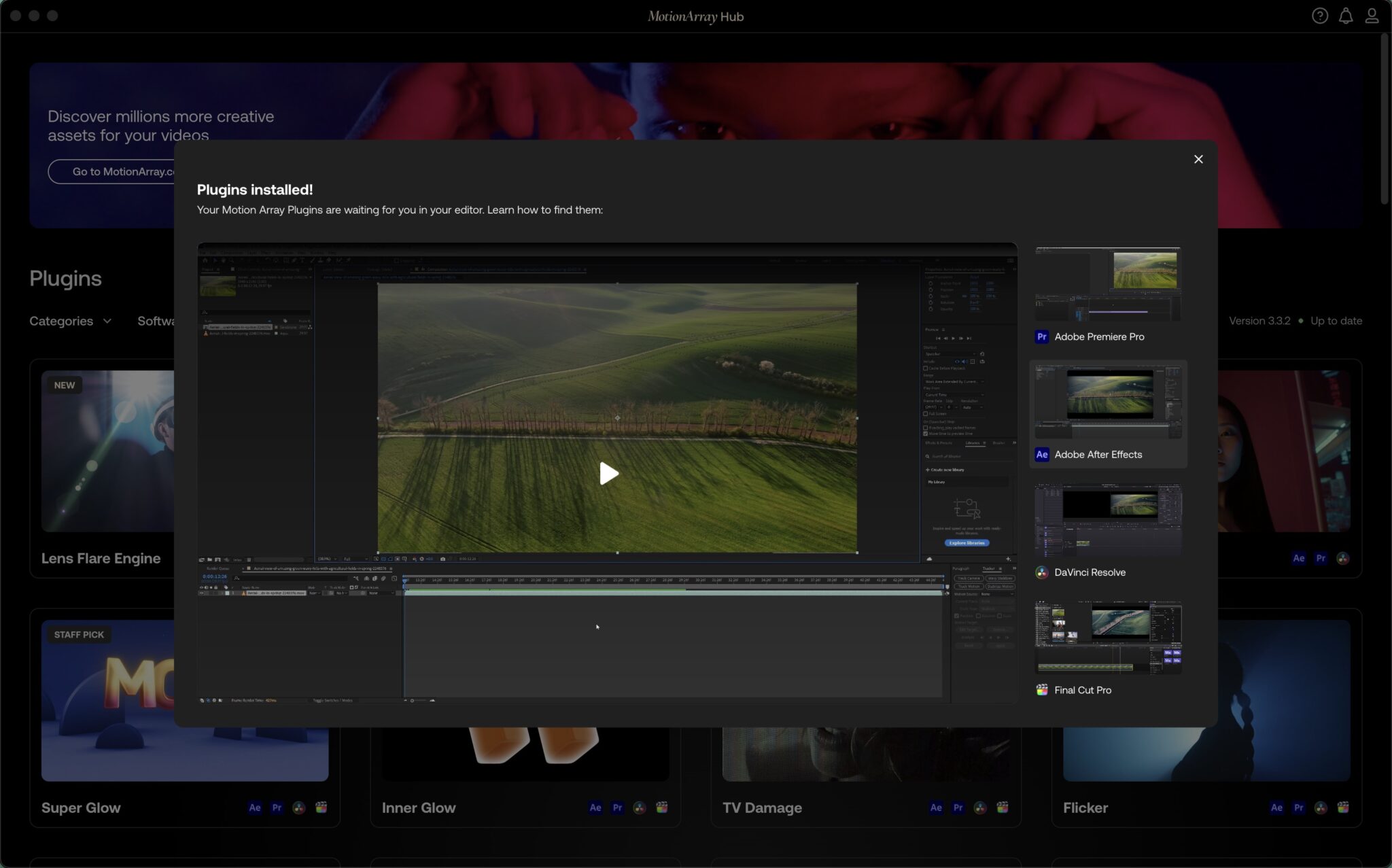
Task: Open the notifications bell icon
Action: tap(1345, 16)
